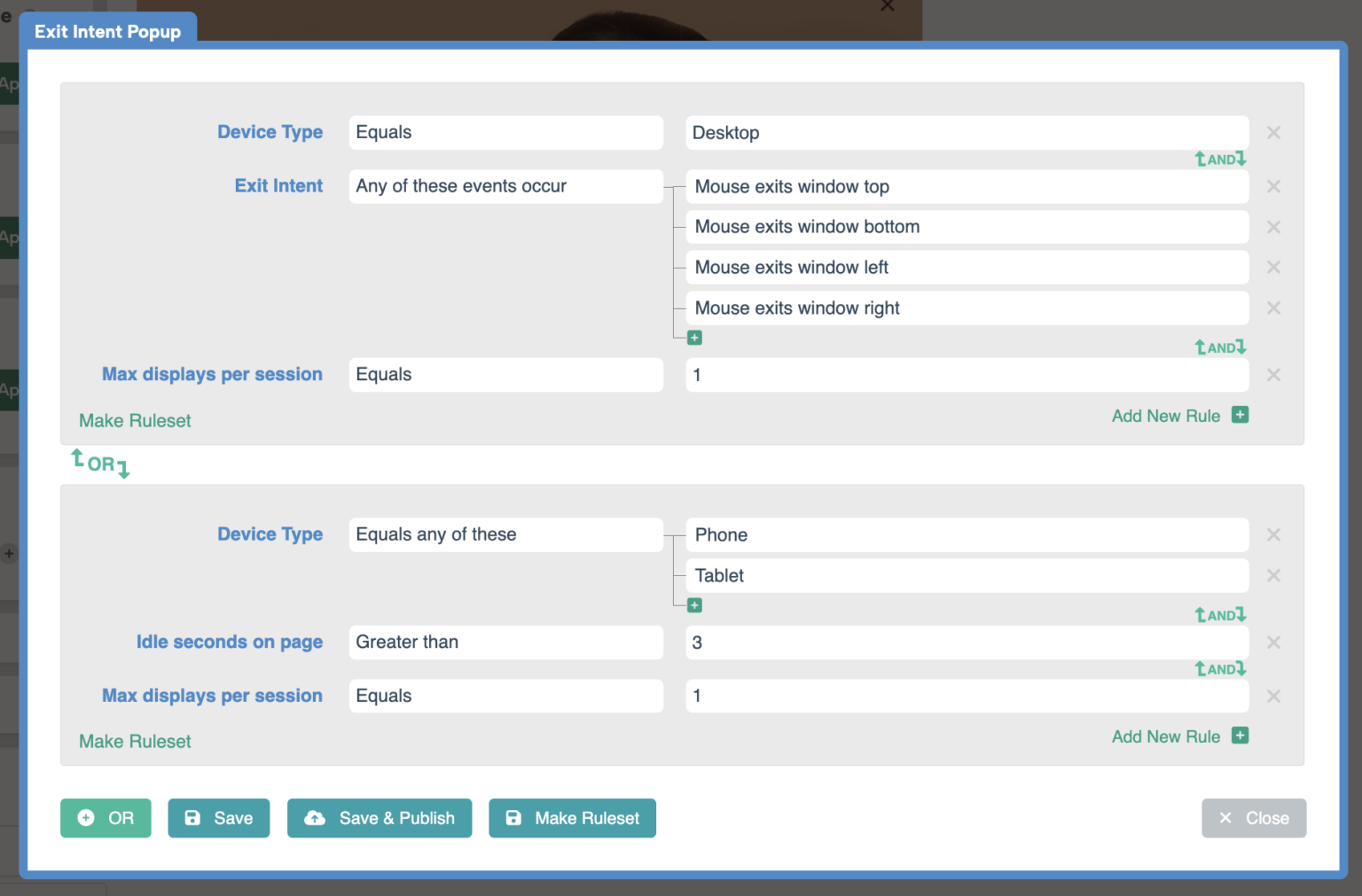Remove the Mouse exits window bottom condition

(1273, 227)
